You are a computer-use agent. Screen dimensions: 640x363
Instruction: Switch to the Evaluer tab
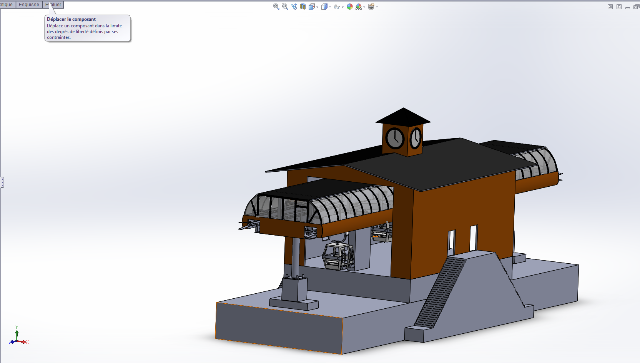pyautogui.click(x=53, y=4)
